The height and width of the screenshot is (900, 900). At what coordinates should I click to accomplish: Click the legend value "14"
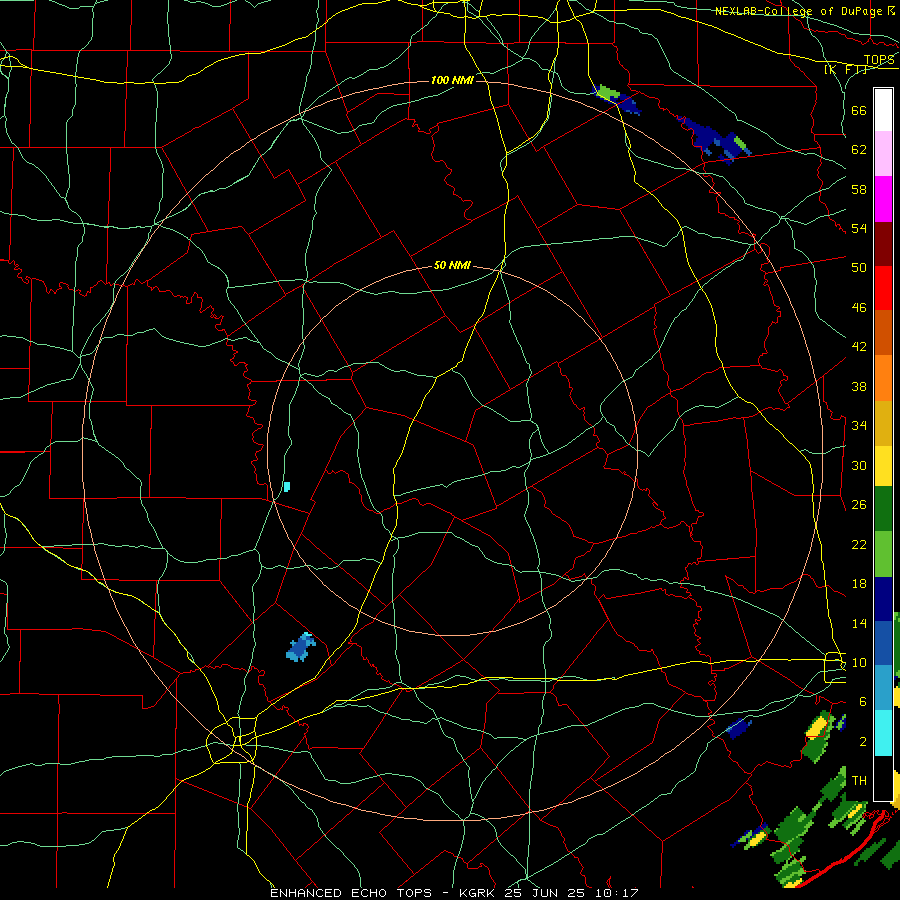tap(859, 623)
